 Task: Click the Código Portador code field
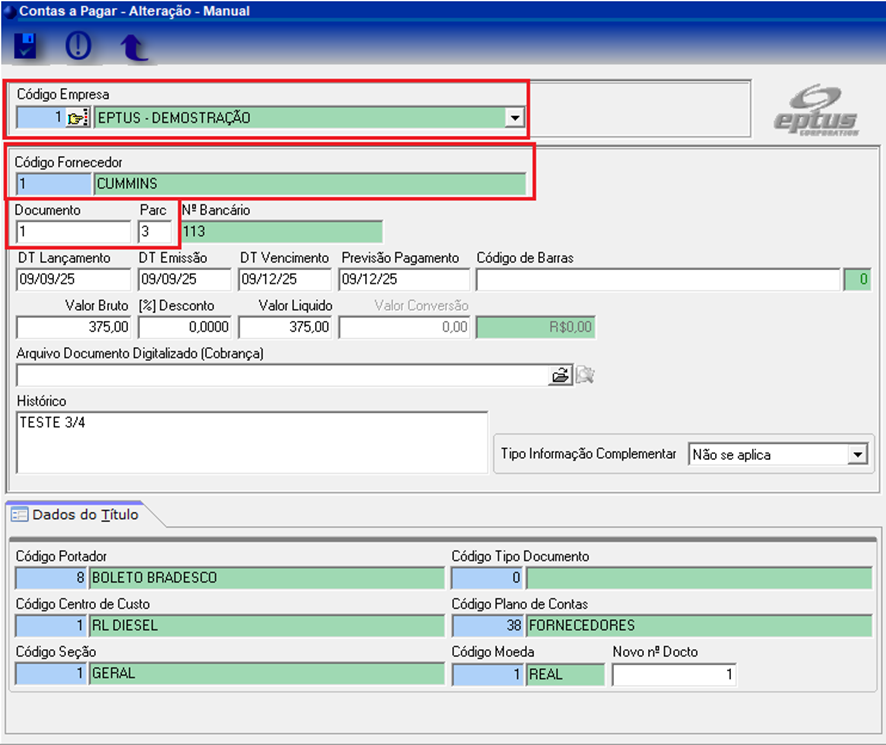pyautogui.click(x=51, y=577)
